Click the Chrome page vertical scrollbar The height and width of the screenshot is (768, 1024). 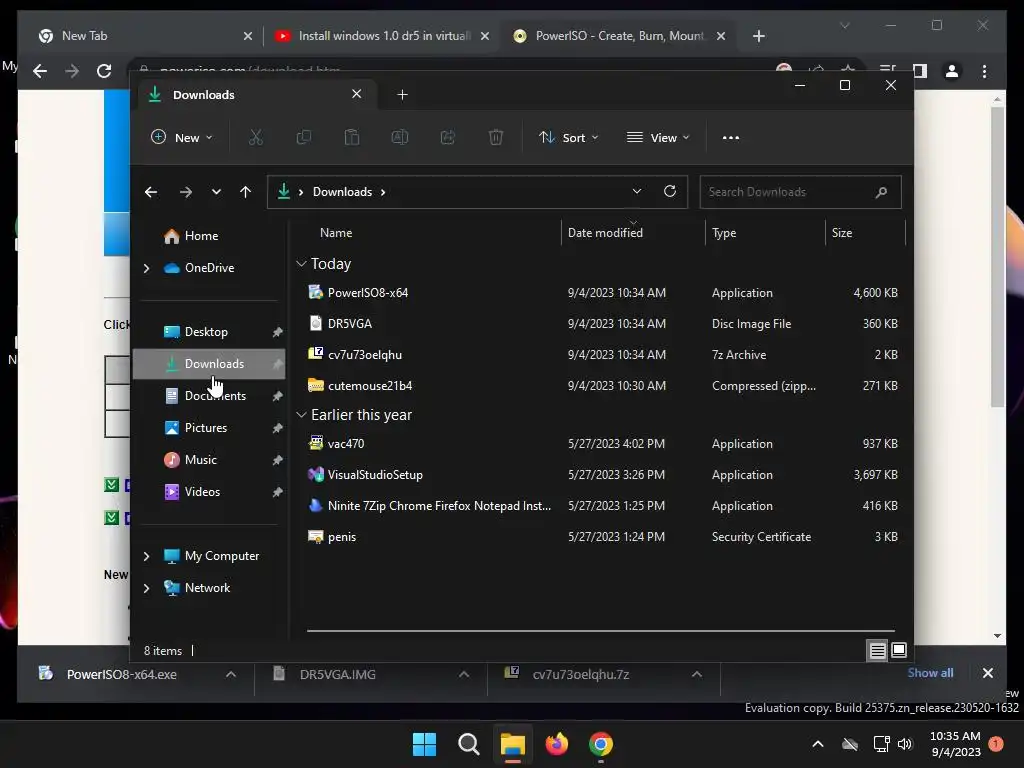tap(997, 257)
